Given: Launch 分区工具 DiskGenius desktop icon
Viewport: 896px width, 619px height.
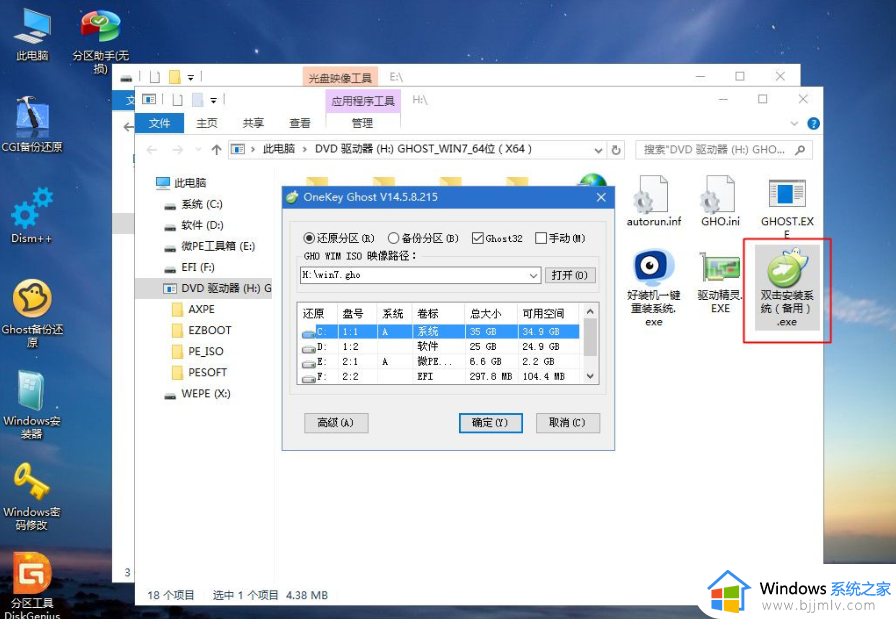Looking at the screenshot, I should tap(32, 585).
